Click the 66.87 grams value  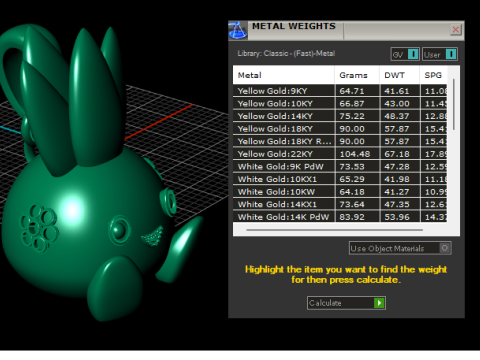point(352,104)
